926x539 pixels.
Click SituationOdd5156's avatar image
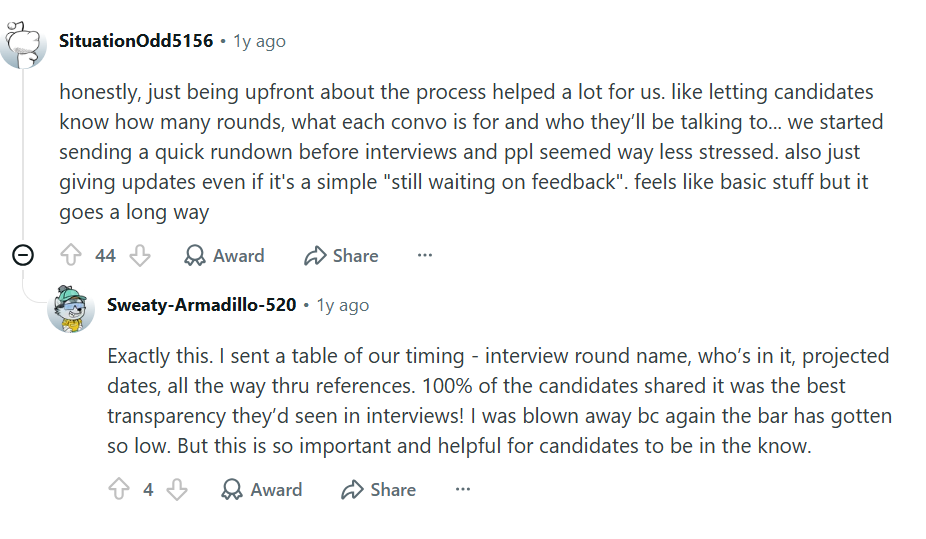coord(22,45)
